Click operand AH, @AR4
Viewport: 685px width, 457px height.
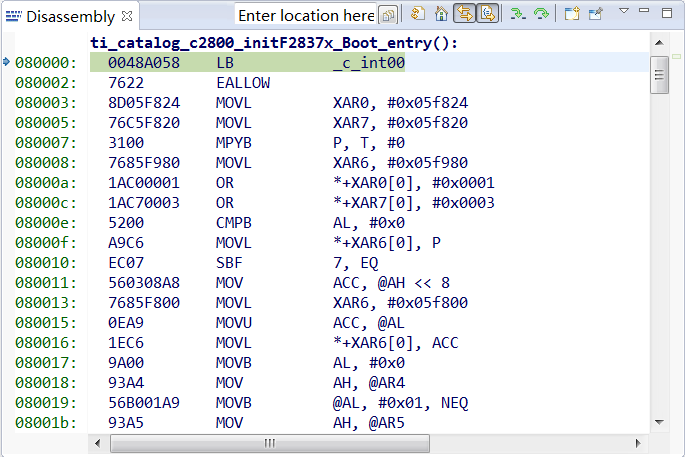click(x=369, y=383)
